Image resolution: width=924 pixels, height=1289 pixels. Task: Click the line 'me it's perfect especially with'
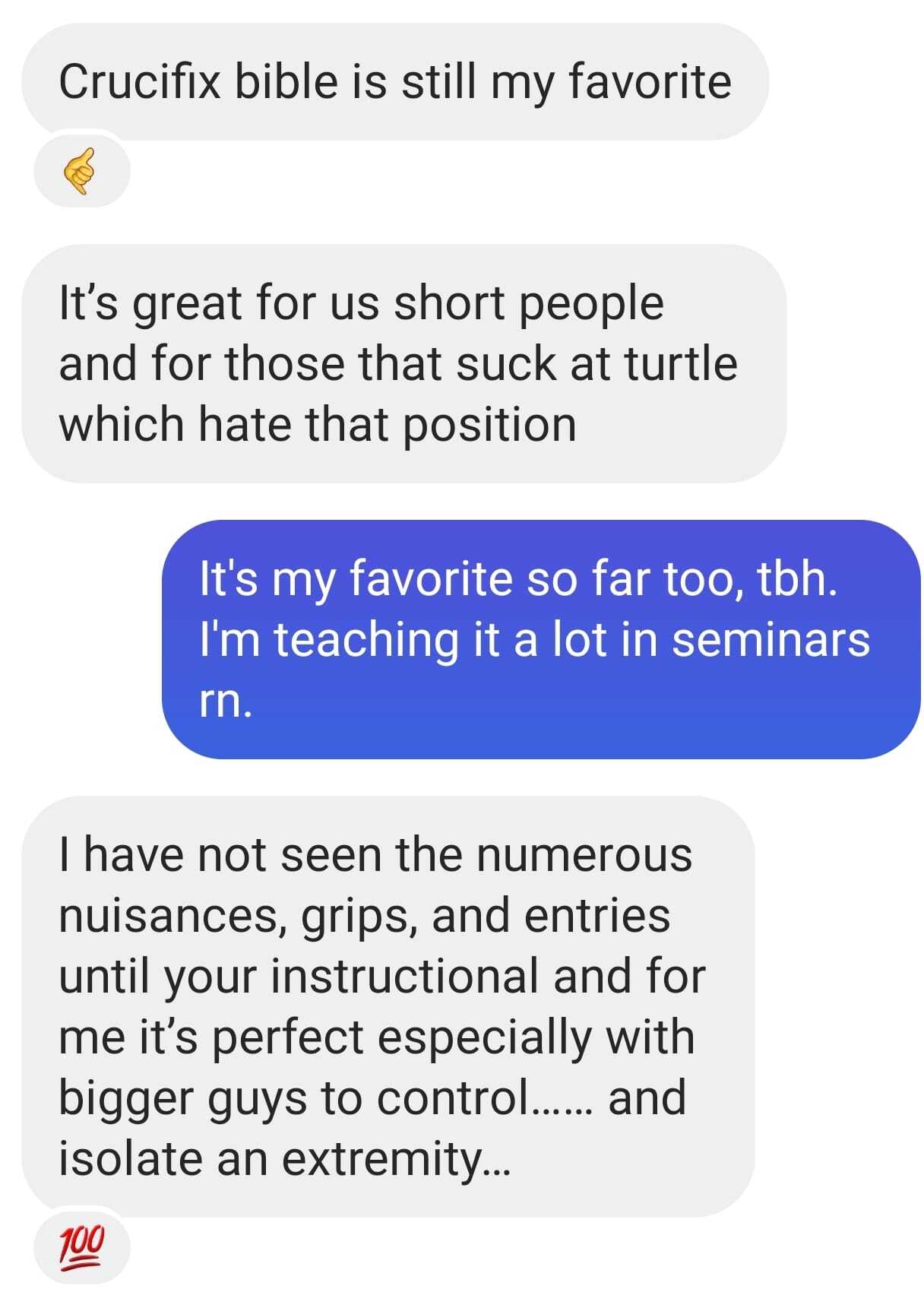point(376,1038)
